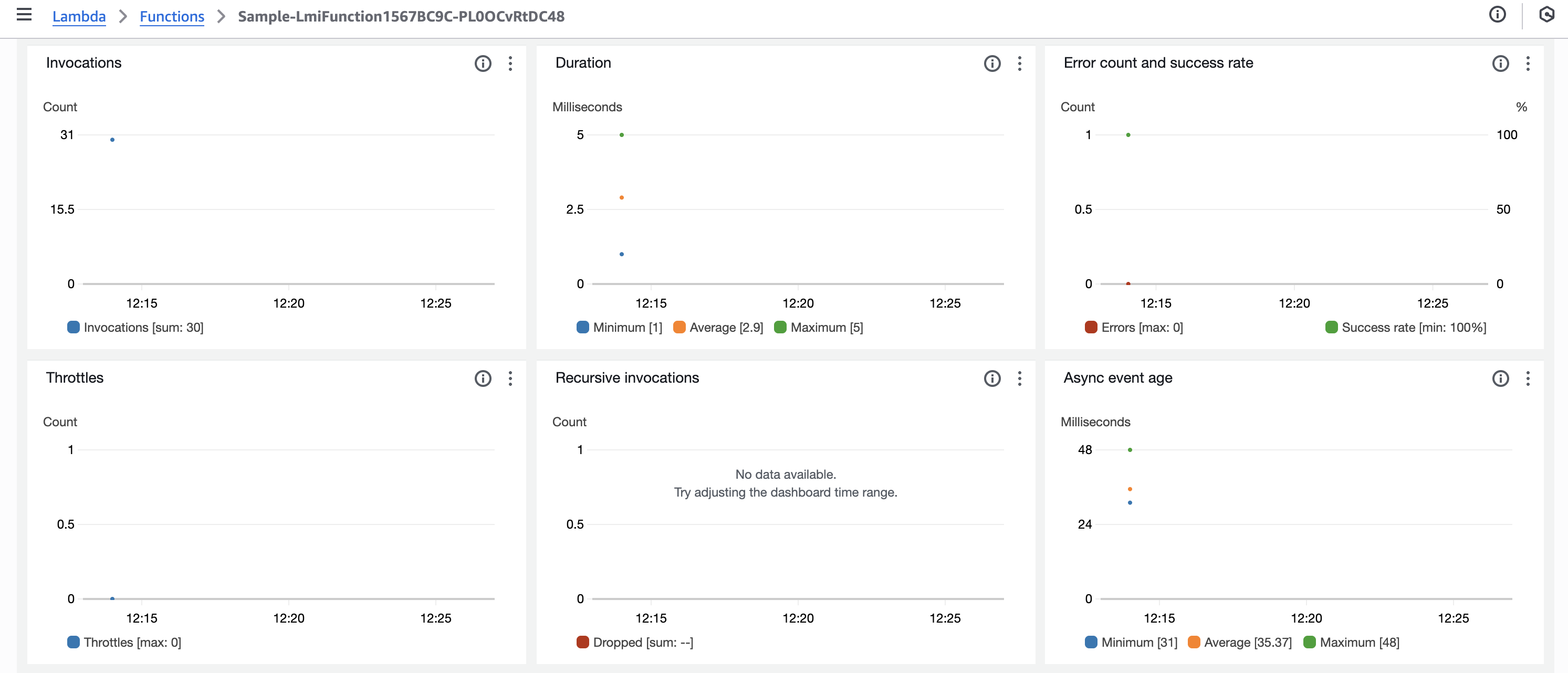1568x673 pixels.
Task: Expand the Duration widget three-dot menu
Action: point(1020,64)
